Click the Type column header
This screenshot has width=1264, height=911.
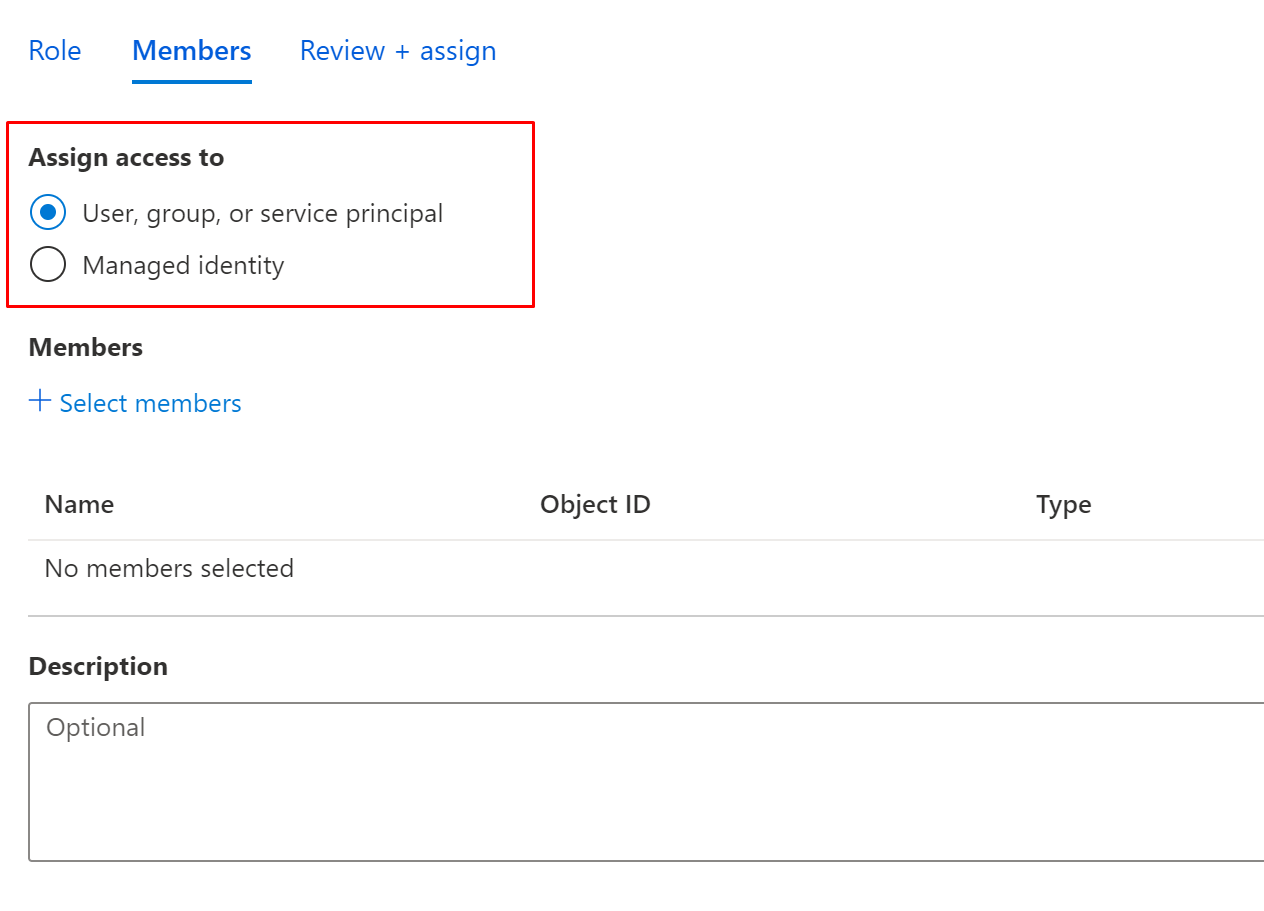click(1063, 504)
